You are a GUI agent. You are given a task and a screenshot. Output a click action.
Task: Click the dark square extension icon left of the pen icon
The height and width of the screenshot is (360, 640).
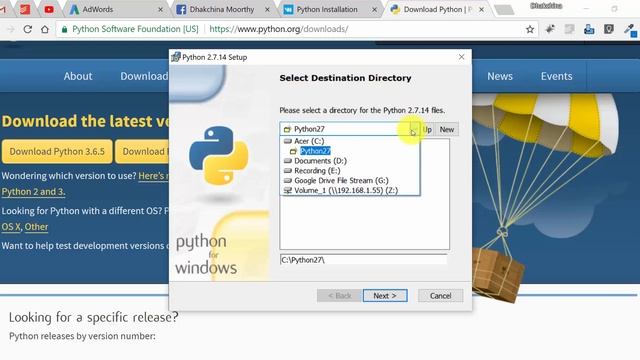coord(609,29)
